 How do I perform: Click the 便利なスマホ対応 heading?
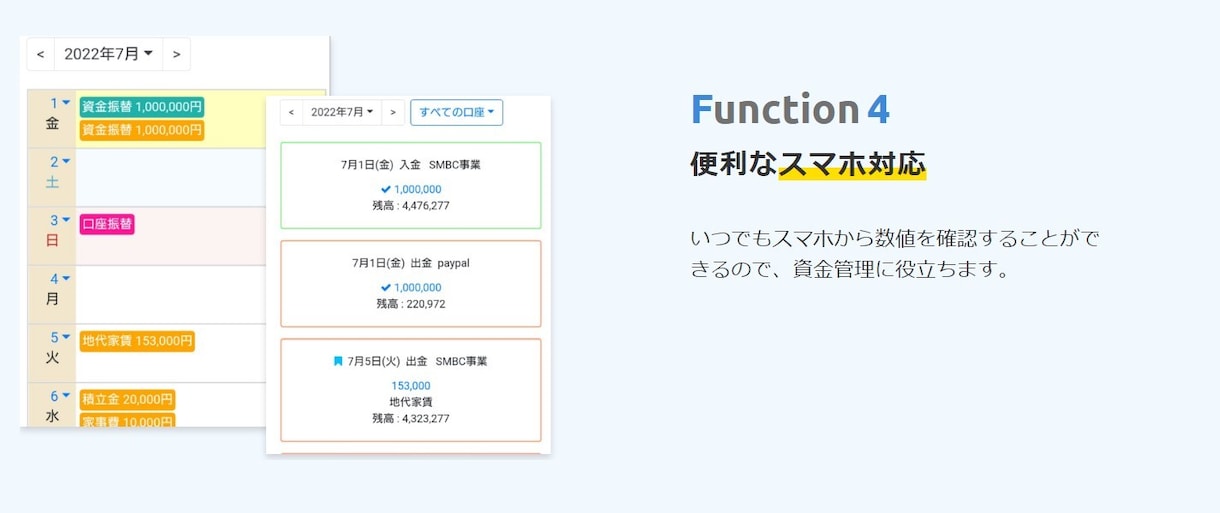point(808,164)
